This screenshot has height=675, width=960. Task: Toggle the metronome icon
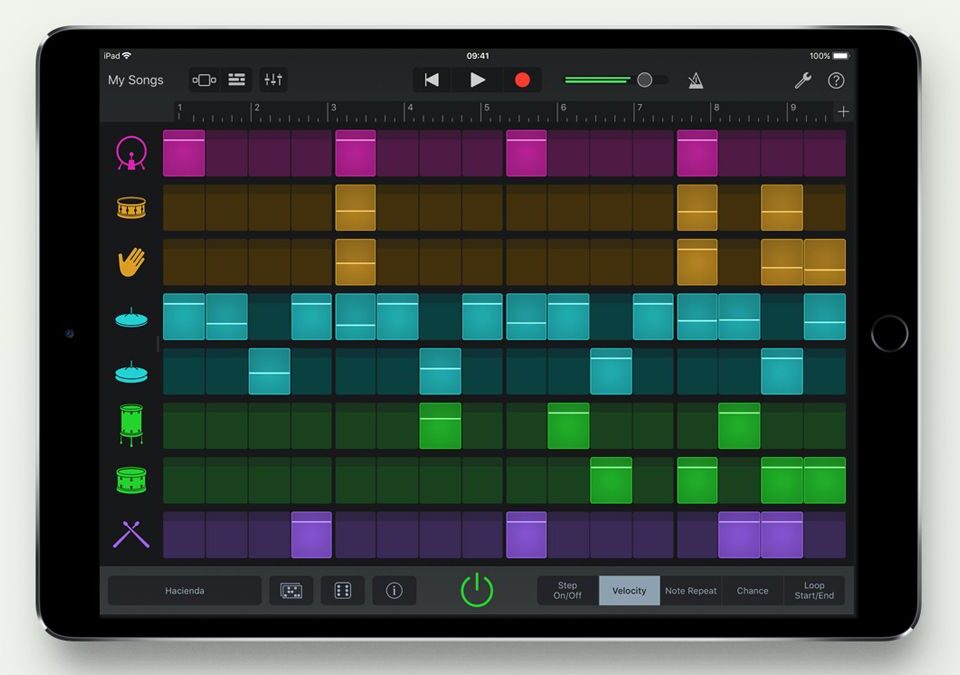pos(695,80)
